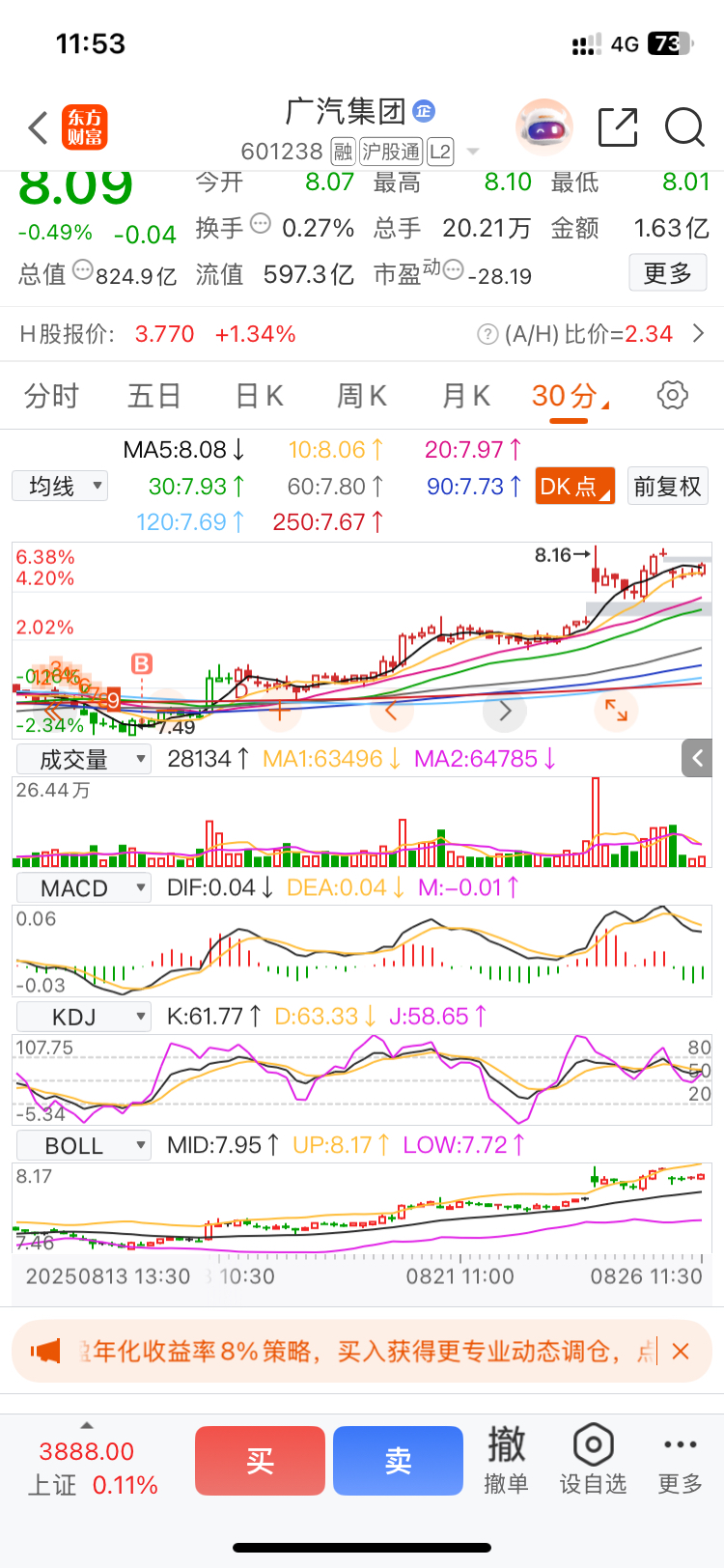This screenshot has height=1568, width=724.
Task: Expand chart to fullscreen icon
Action: click(x=616, y=710)
